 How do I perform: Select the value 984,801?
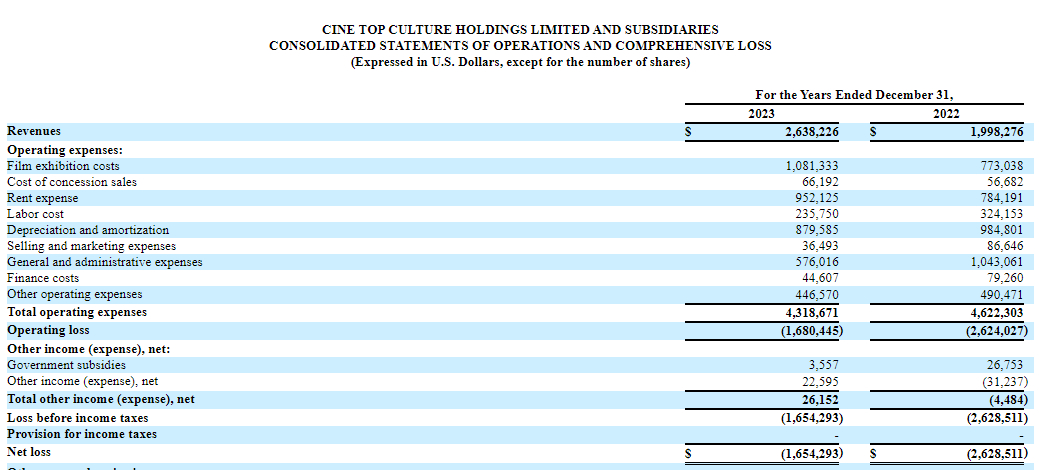1001,230
